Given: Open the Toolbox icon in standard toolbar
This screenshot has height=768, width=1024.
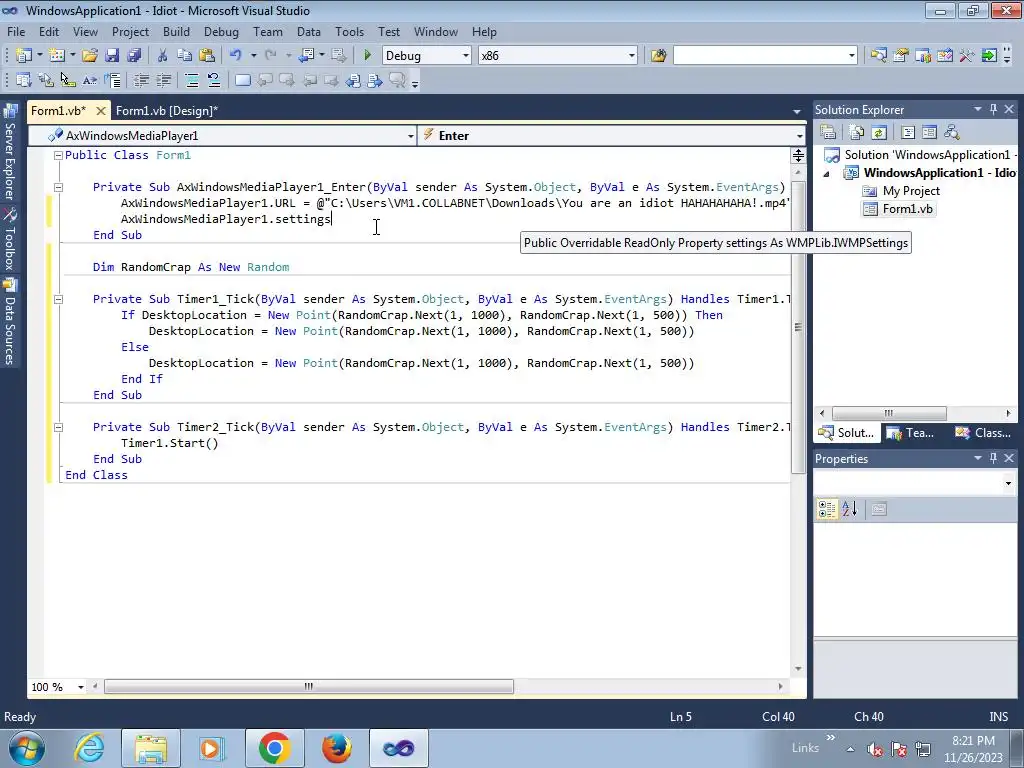Looking at the screenshot, I should (x=967, y=56).
